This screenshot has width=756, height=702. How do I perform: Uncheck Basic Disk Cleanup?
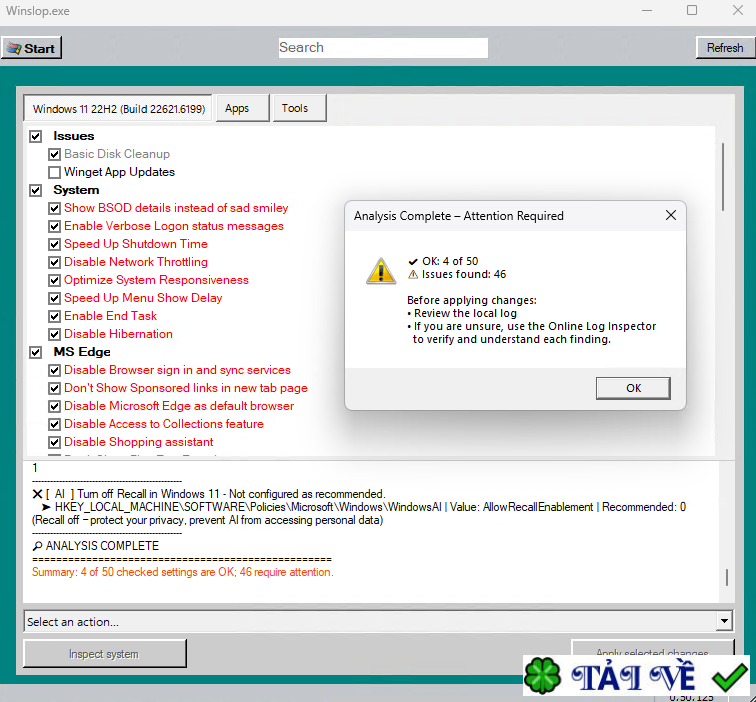pyautogui.click(x=54, y=154)
